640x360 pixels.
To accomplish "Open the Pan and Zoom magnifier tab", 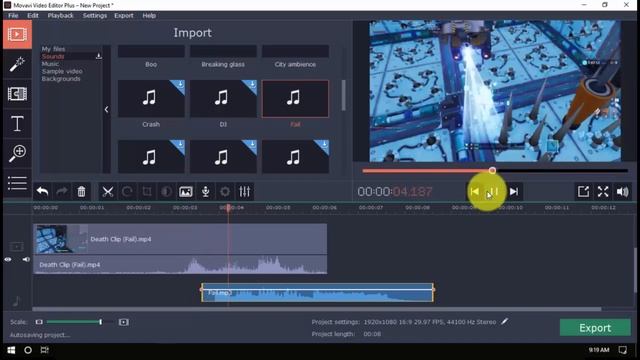I will point(17,153).
